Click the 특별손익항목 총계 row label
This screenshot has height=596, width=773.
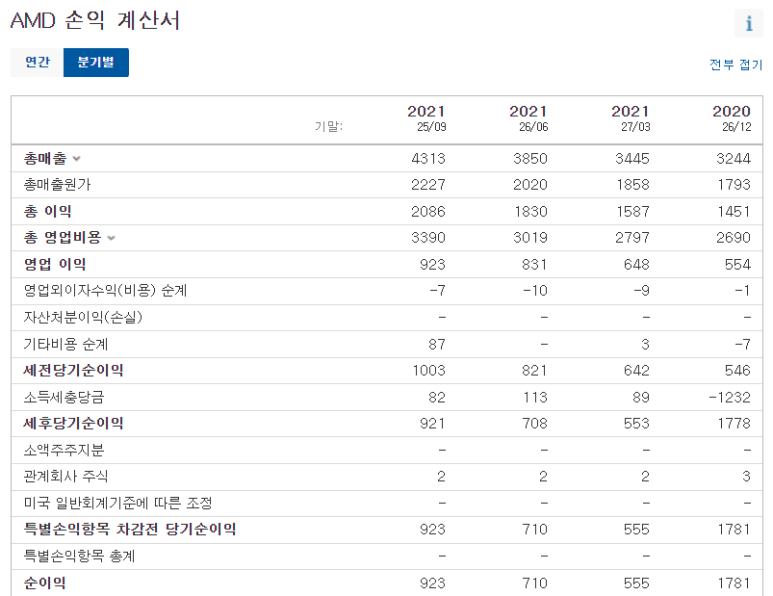[x=79, y=556]
